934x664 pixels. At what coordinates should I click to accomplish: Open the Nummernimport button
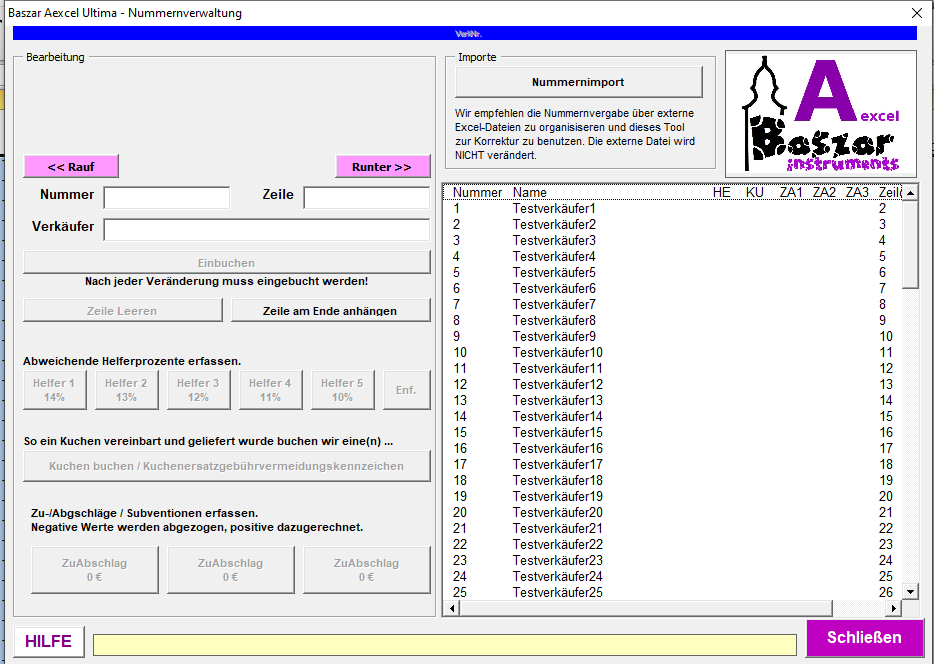578,82
